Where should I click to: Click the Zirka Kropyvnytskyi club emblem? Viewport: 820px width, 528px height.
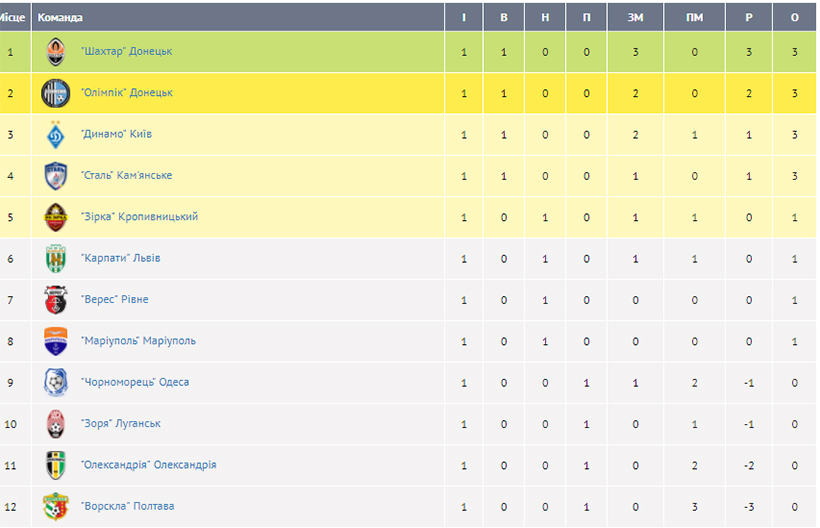click(55, 217)
